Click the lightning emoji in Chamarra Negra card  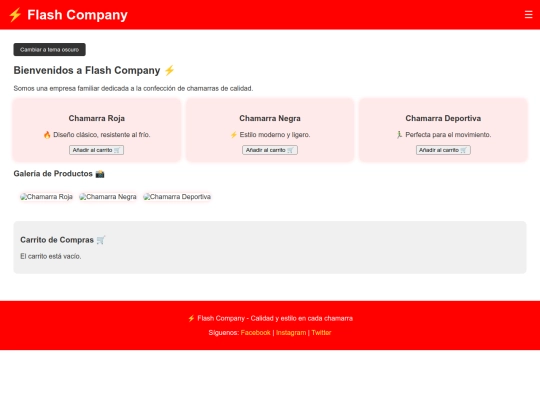point(233,135)
